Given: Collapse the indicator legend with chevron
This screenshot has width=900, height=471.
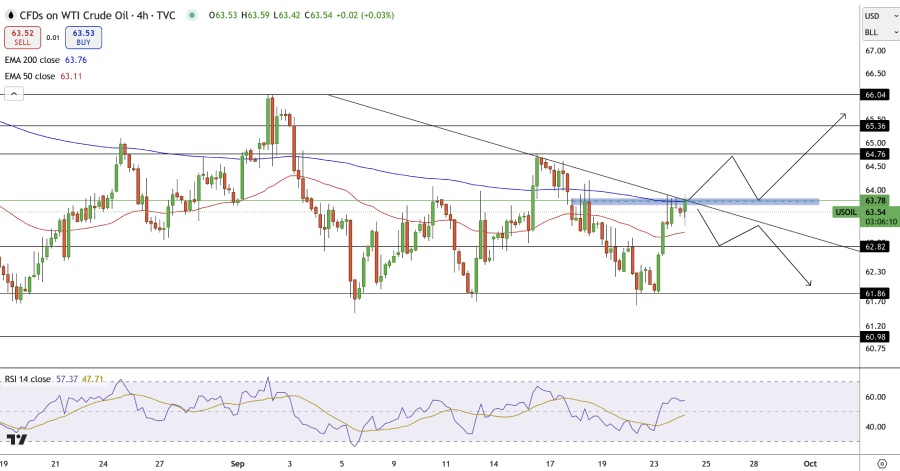Looking at the screenshot, I should pyautogui.click(x=13, y=93).
